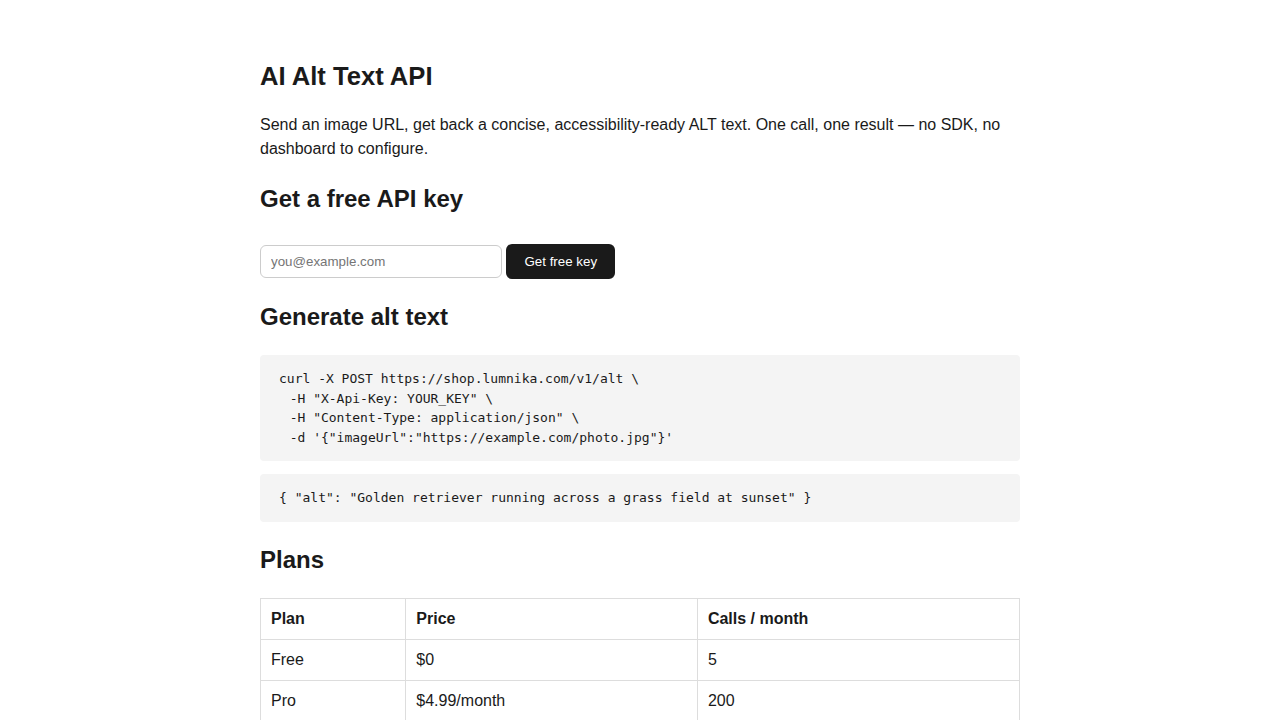Click the Get free key button
Viewport: 1280px width, 720px height.
click(x=560, y=262)
